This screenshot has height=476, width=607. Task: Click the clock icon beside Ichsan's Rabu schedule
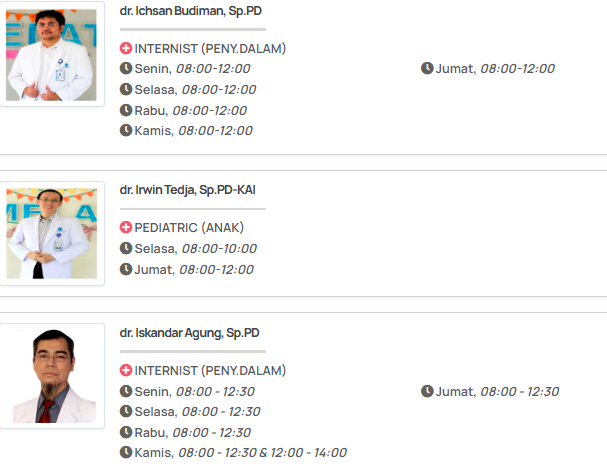[x=126, y=110]
